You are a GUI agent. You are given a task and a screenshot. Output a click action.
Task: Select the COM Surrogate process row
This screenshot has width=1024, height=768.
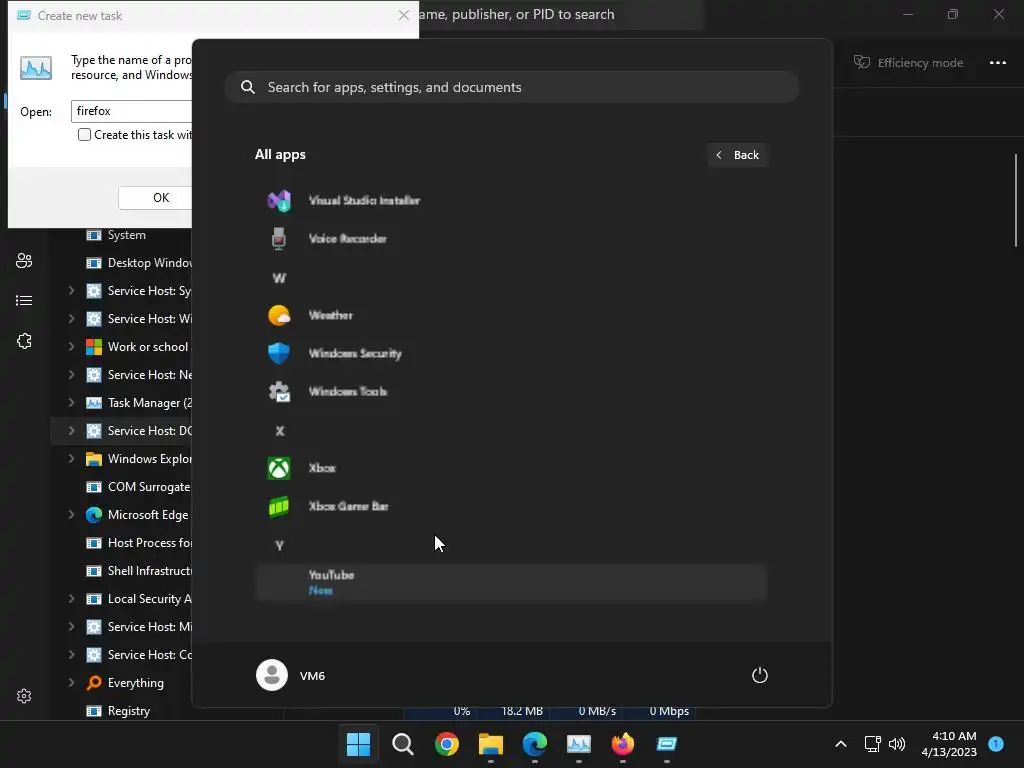[x=121, y=487]
